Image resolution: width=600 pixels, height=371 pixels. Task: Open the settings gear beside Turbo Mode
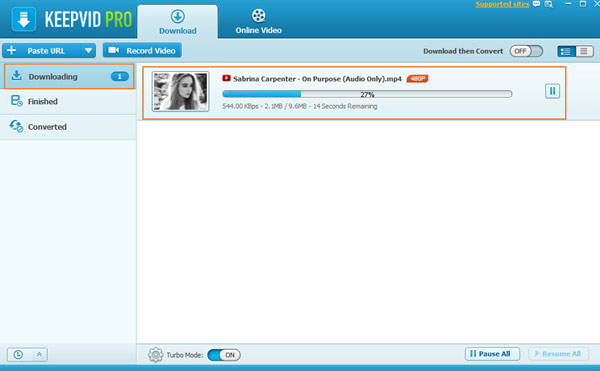pos(155,355)
